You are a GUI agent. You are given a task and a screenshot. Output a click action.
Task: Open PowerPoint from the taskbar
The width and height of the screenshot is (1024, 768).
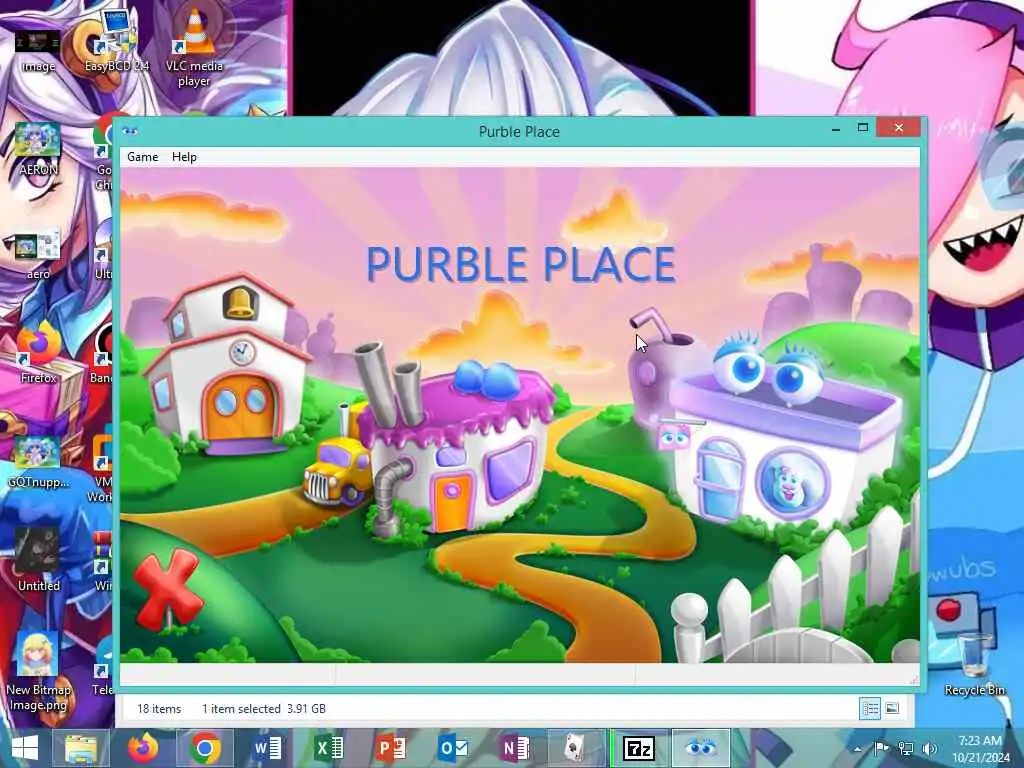391,748
